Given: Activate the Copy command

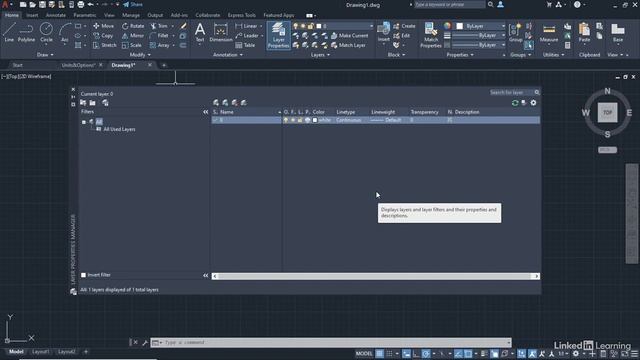Looking at the screenshot, I should coord(103,36).
